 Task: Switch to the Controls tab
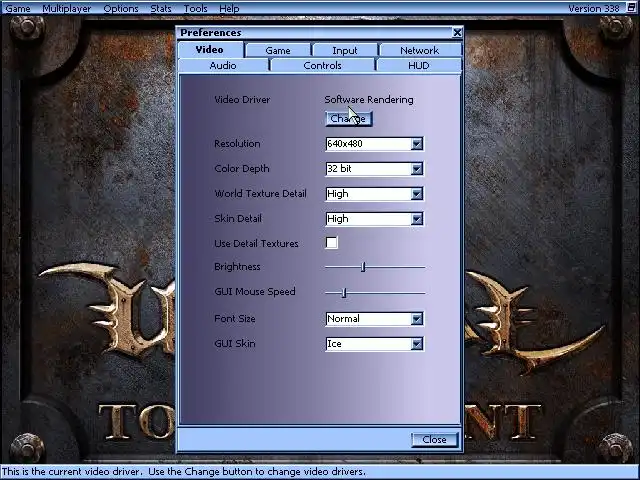click(x=322, y=66)
